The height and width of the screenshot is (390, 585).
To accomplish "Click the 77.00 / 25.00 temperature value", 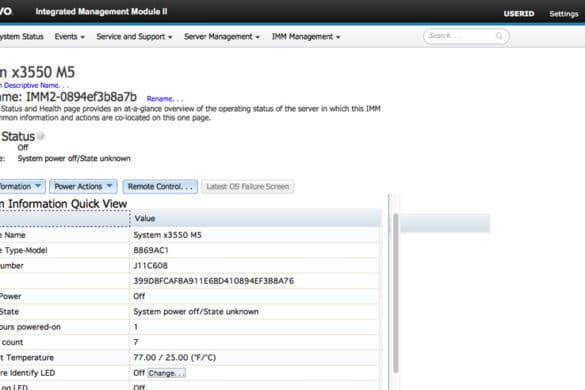I will pyautogui.click(x=175, y=358).
